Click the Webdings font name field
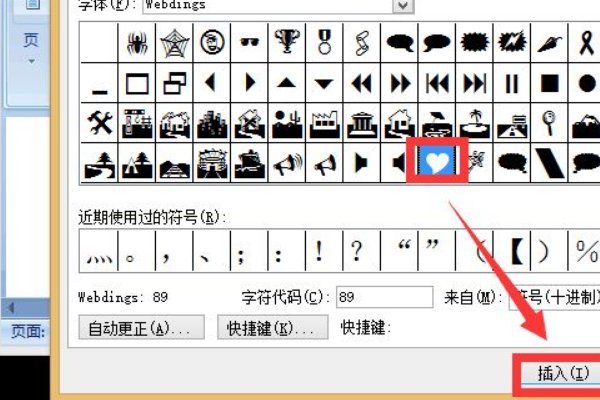 (267, 6)
